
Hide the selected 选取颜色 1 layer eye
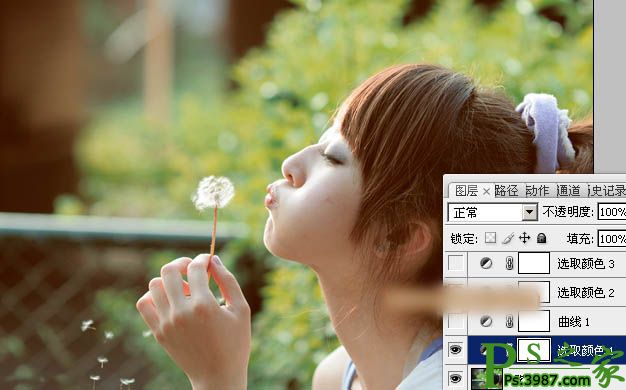click(456, 350)
